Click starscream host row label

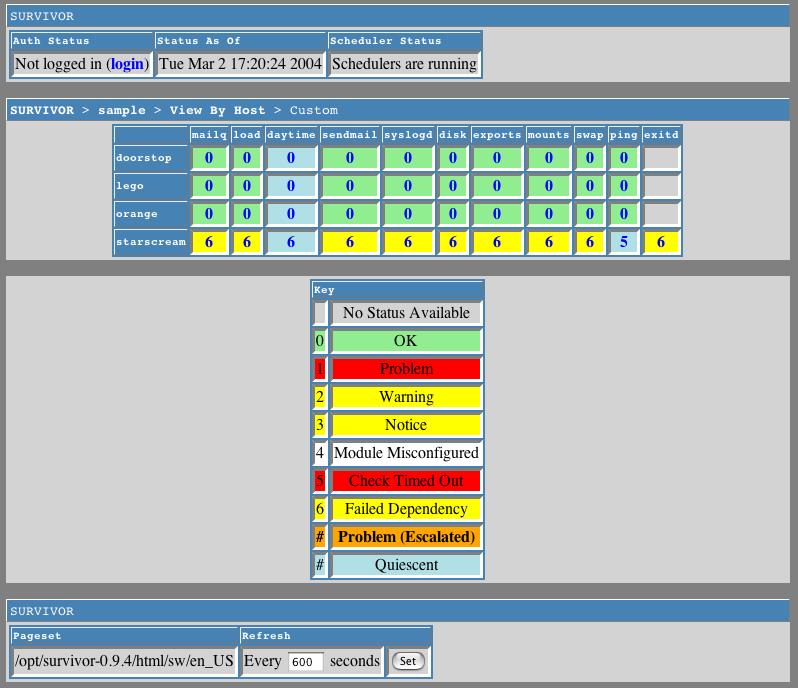click(x=151, y=242)
